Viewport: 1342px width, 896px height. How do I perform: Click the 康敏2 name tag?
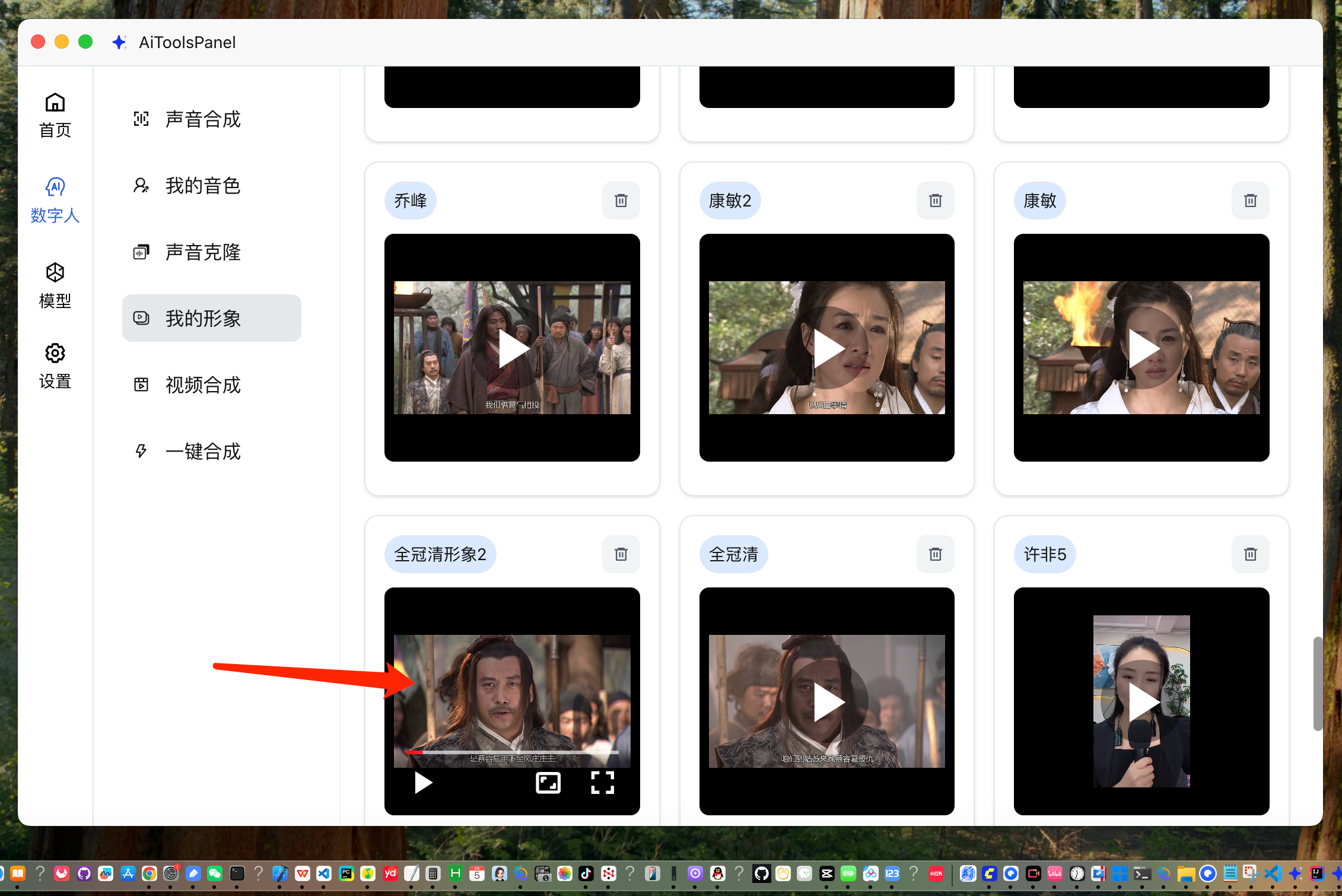pos(730,201)
